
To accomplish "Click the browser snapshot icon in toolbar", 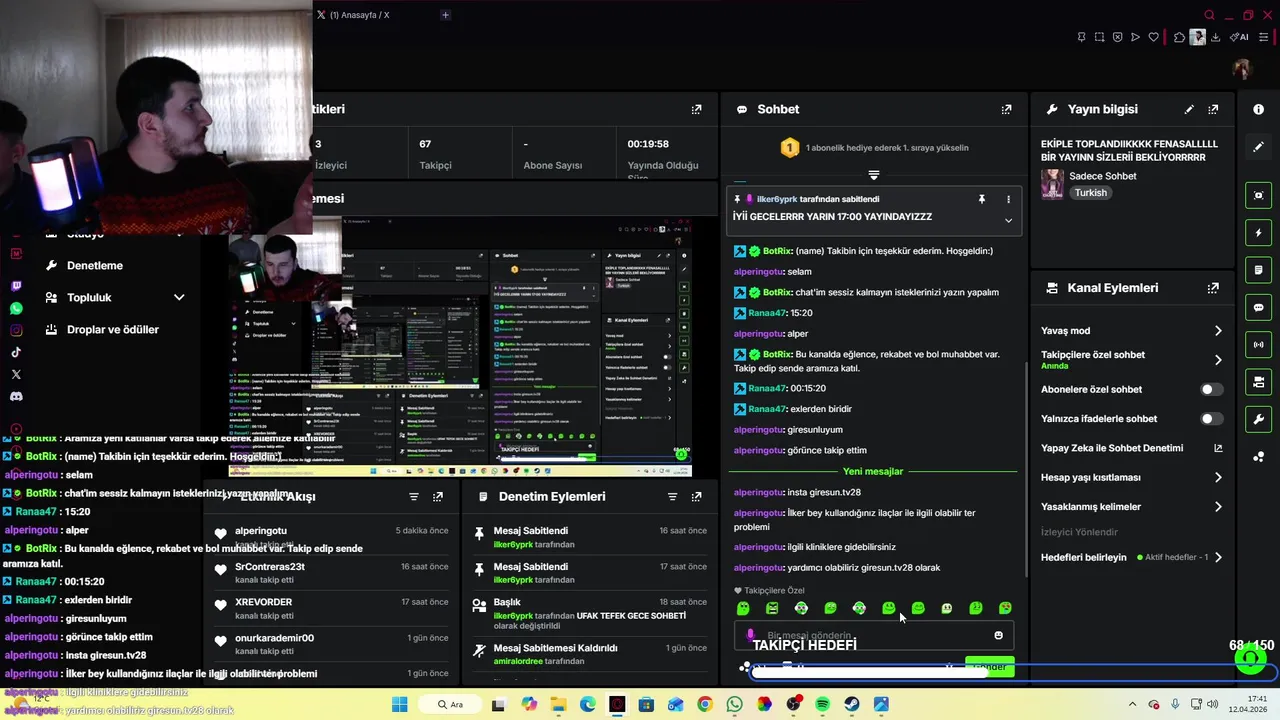I will (1099, 37).
